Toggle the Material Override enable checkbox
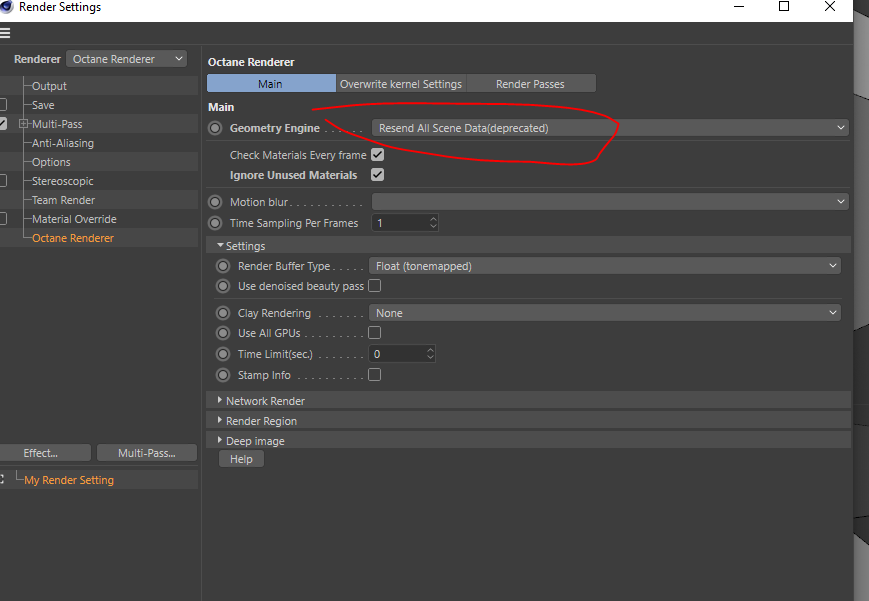 [3, 218]
